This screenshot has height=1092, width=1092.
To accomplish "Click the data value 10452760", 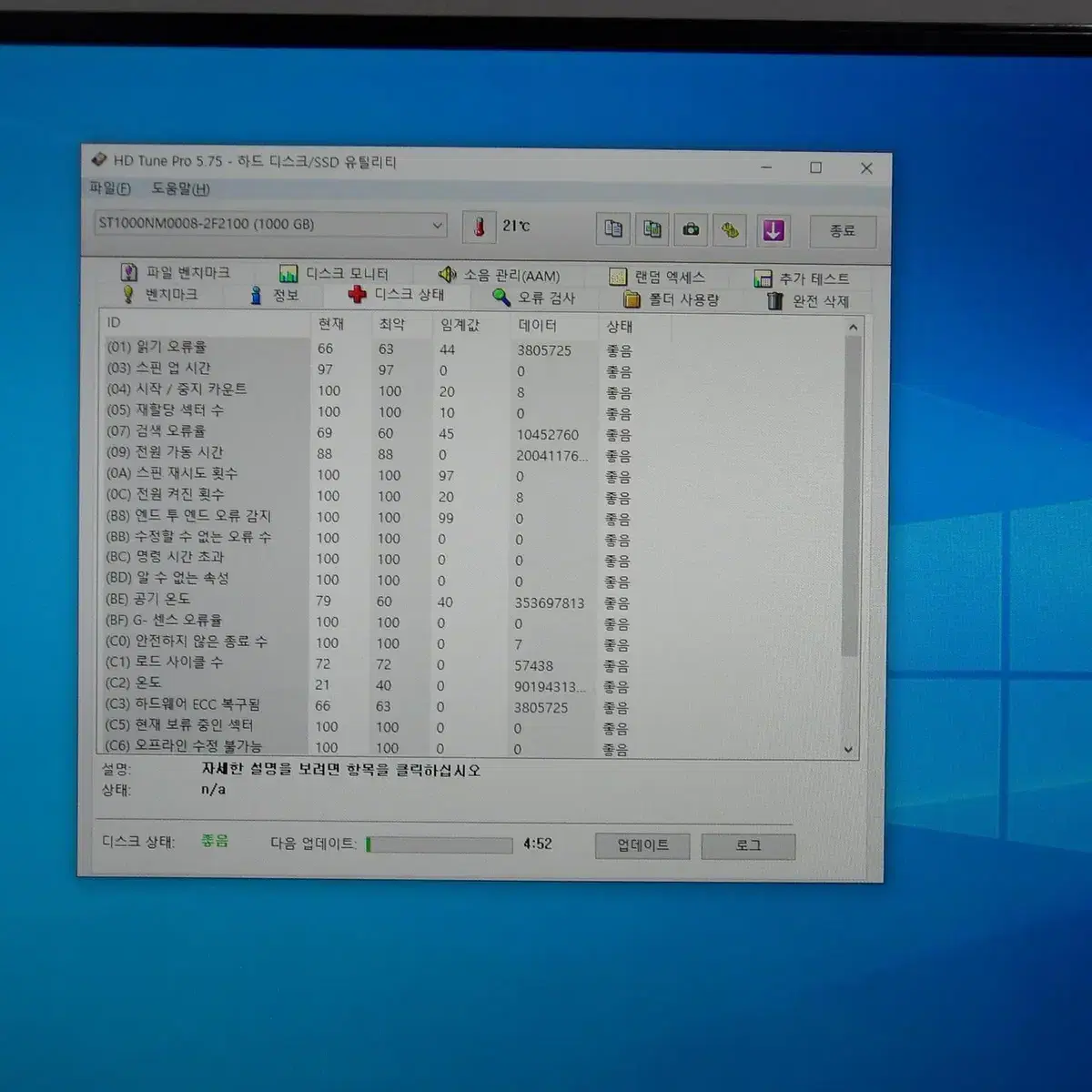I will (x=547, y=435).
